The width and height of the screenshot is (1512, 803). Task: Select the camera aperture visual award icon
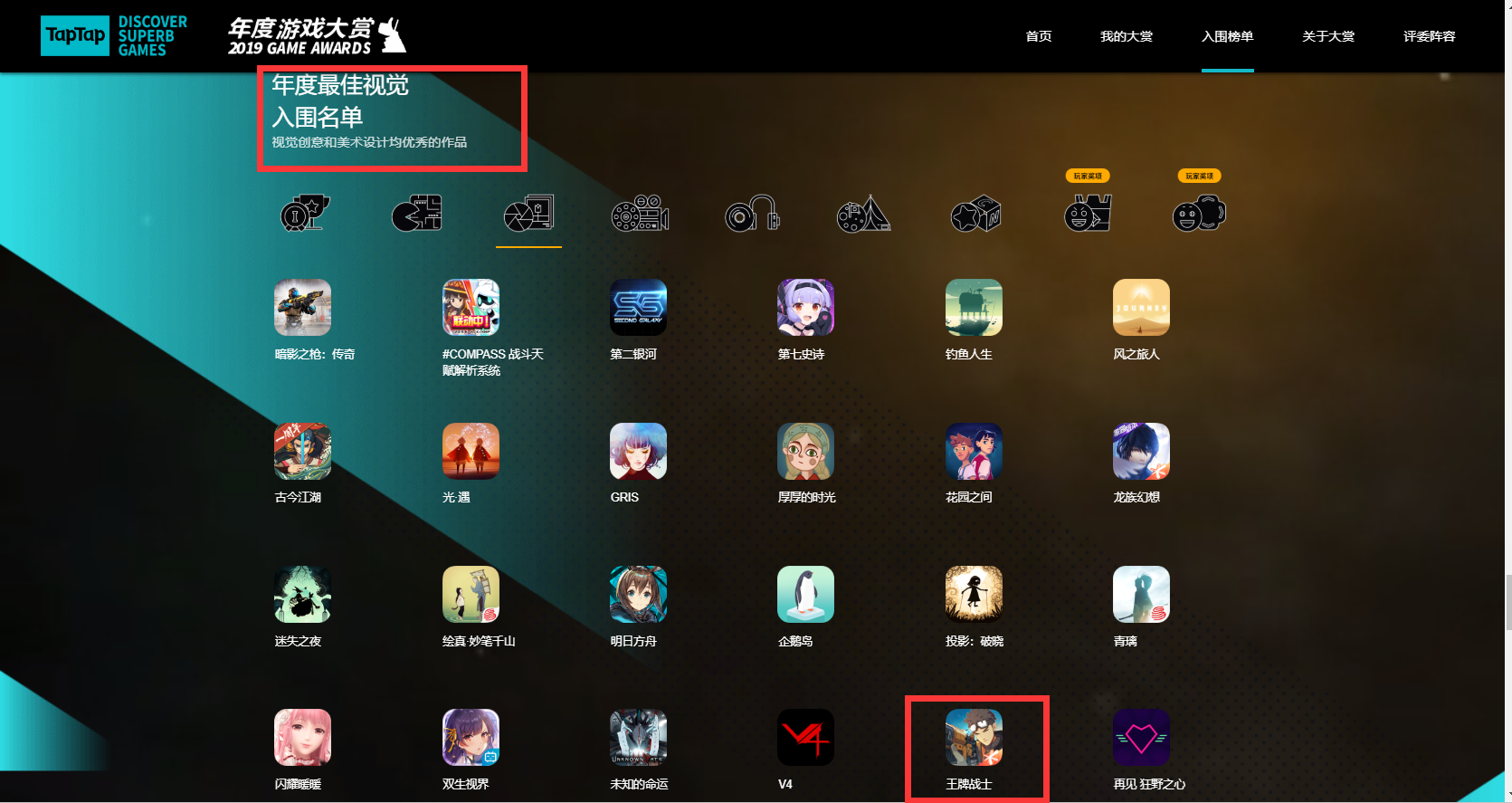(528, 214)
